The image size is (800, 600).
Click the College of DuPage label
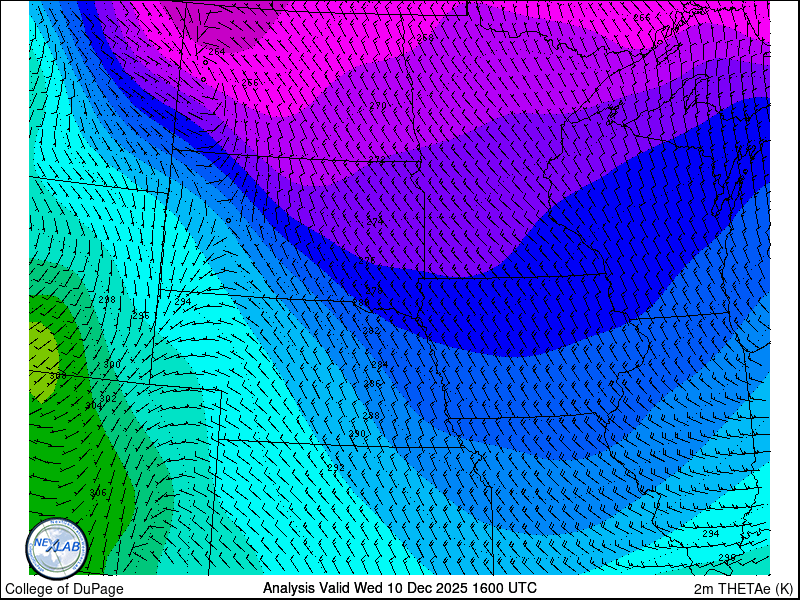[64, 589]
